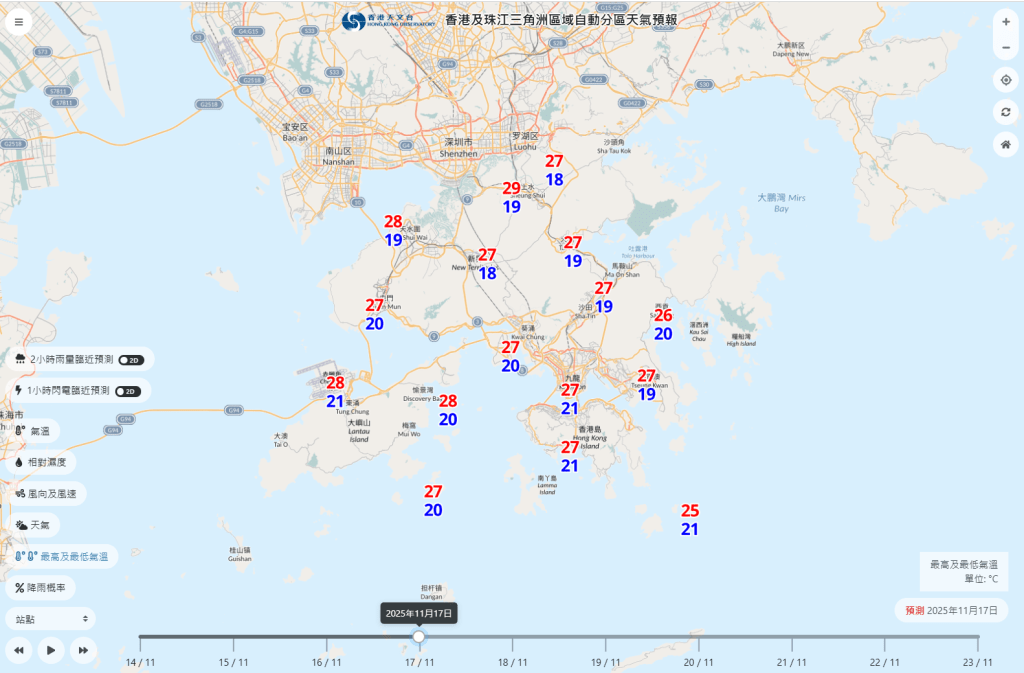Image resolution: width=1024 pixels, height=673 pixels.
Task: Refresh the forecast data
Action: (1005, 112)
